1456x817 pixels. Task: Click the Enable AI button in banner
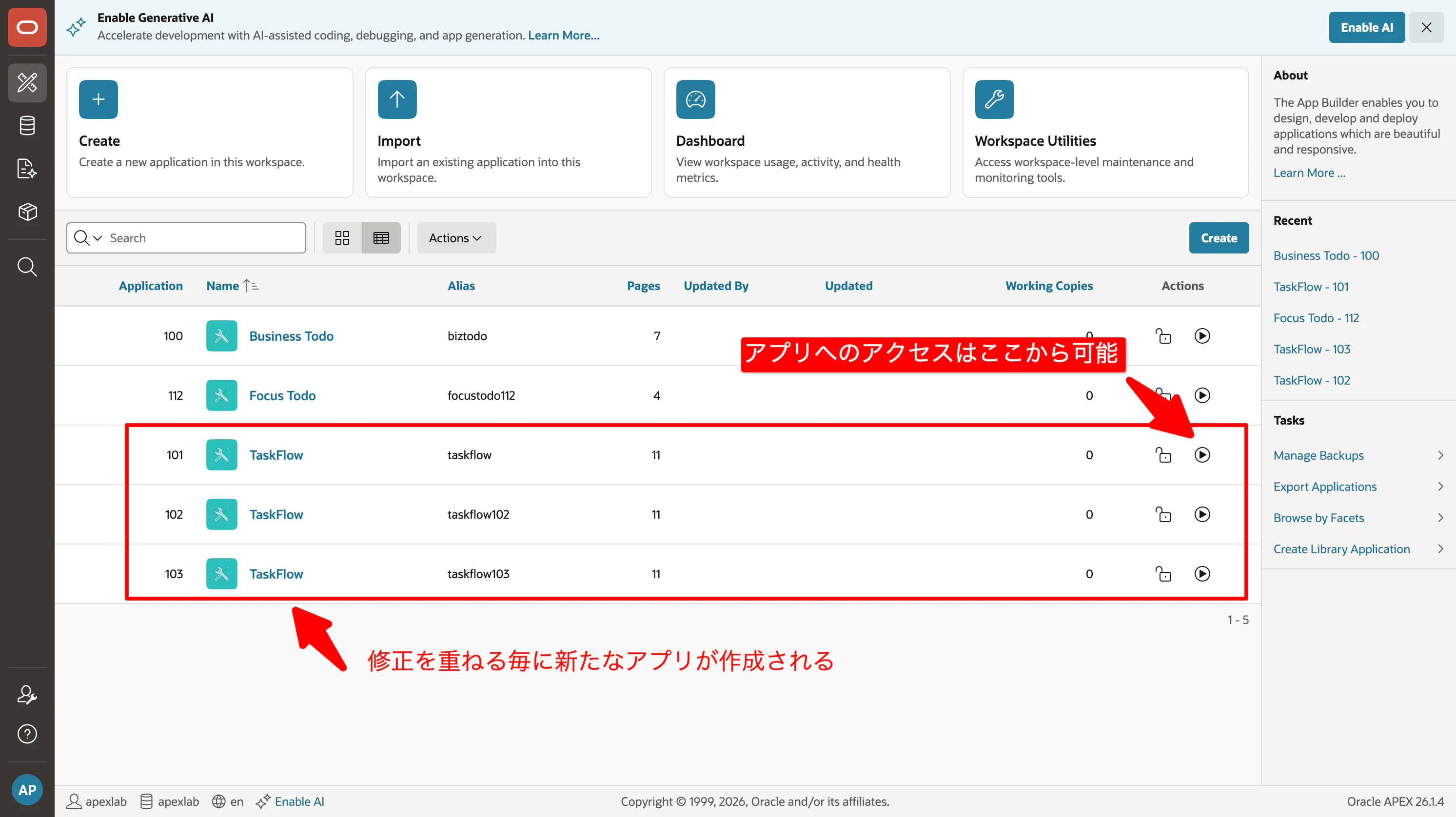pos(1367,27)
